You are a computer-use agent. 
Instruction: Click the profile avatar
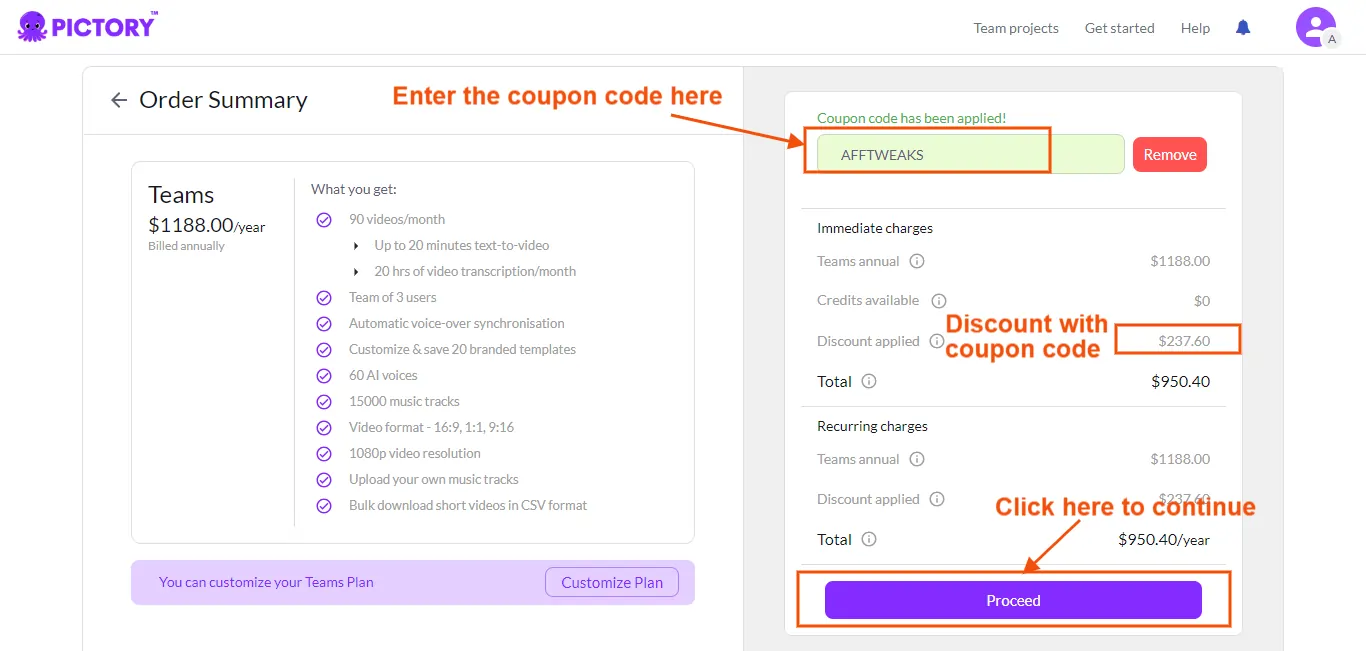click(1315, 26)
